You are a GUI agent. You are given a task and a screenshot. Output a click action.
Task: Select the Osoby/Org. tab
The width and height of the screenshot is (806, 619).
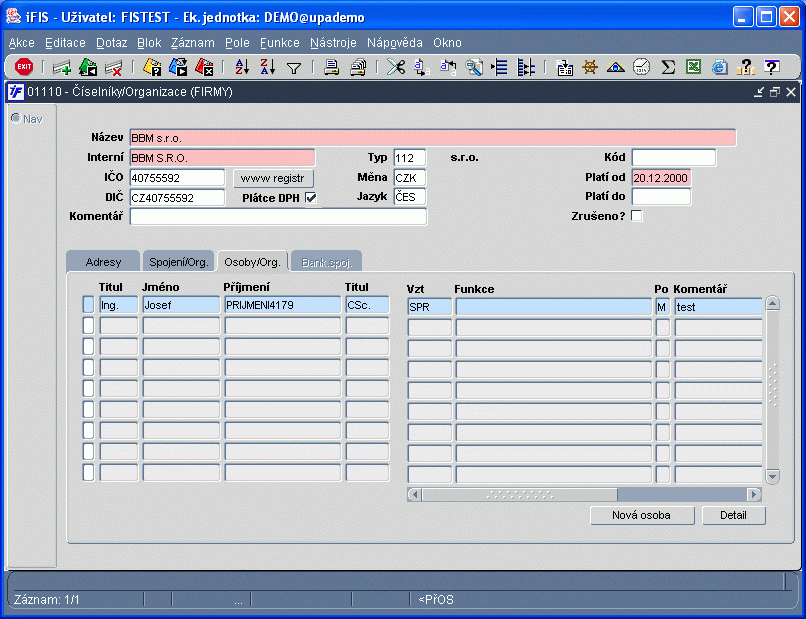pos(252,262)
